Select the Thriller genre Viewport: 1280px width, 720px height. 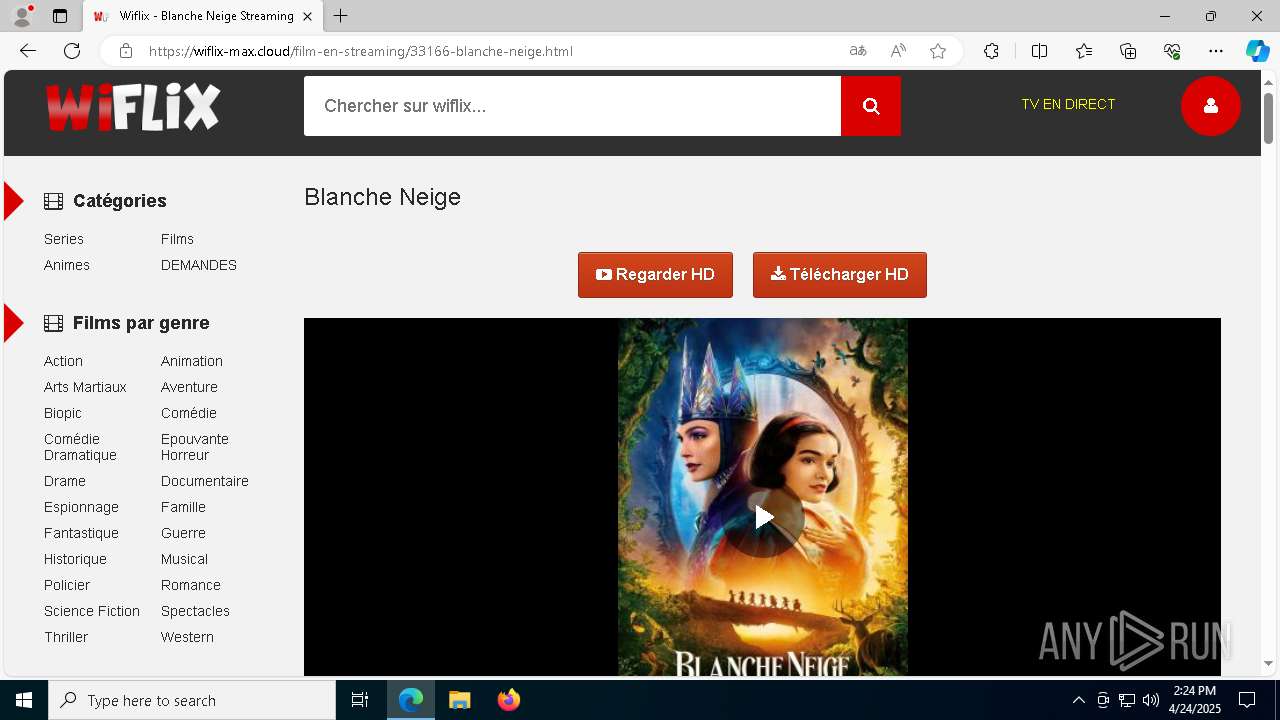pyautogui.click(x=66, y=637)
